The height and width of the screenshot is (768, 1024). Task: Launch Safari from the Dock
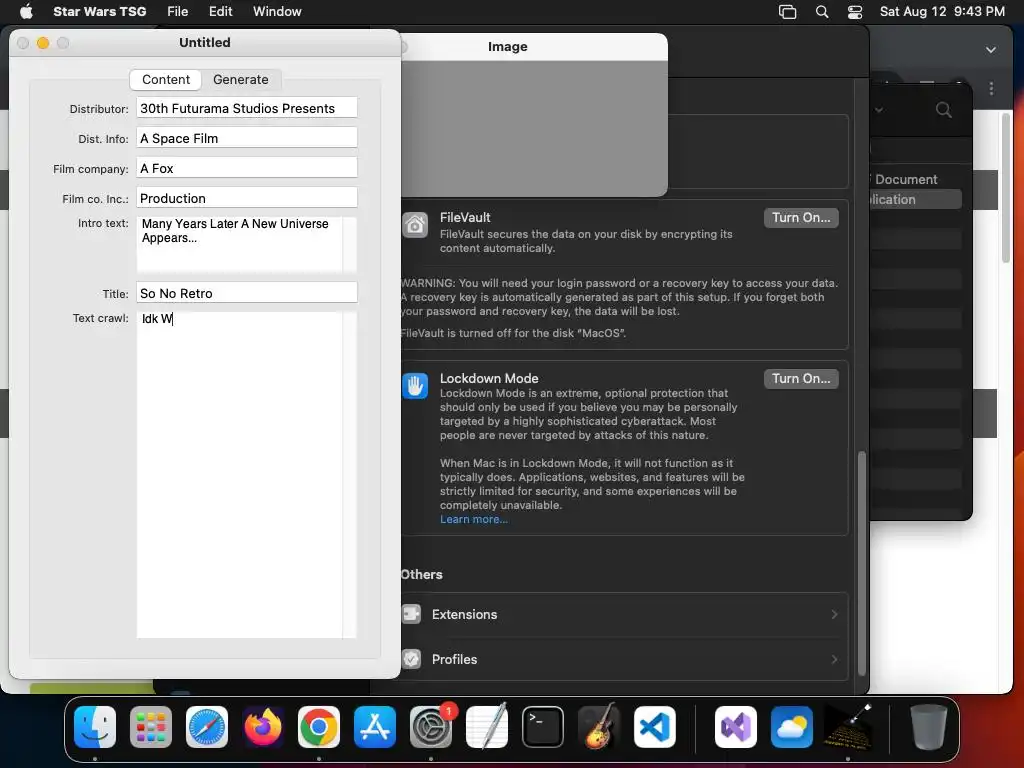pos(207,727)
